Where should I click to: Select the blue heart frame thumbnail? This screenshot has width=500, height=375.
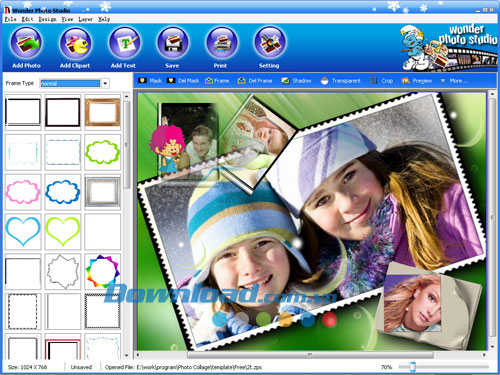point(23,231)
